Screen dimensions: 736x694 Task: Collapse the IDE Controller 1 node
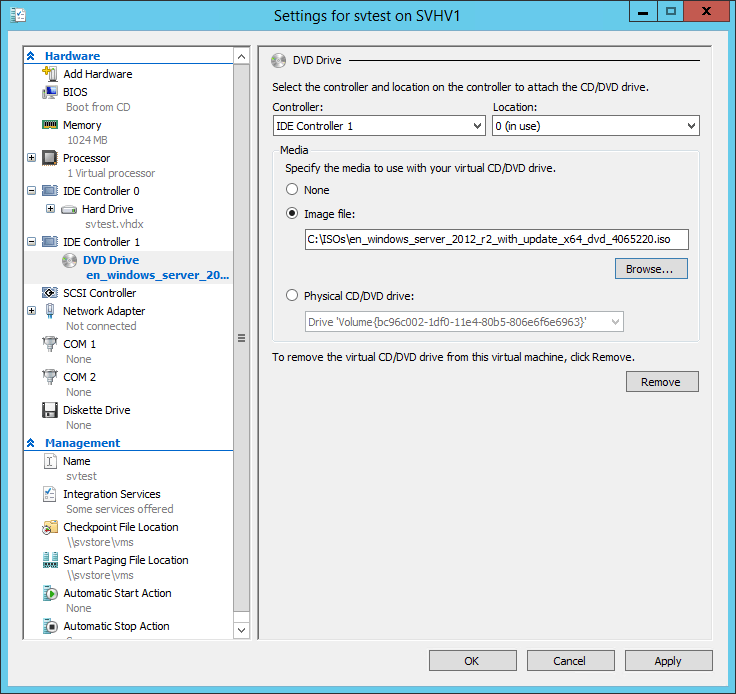(31, 242)
